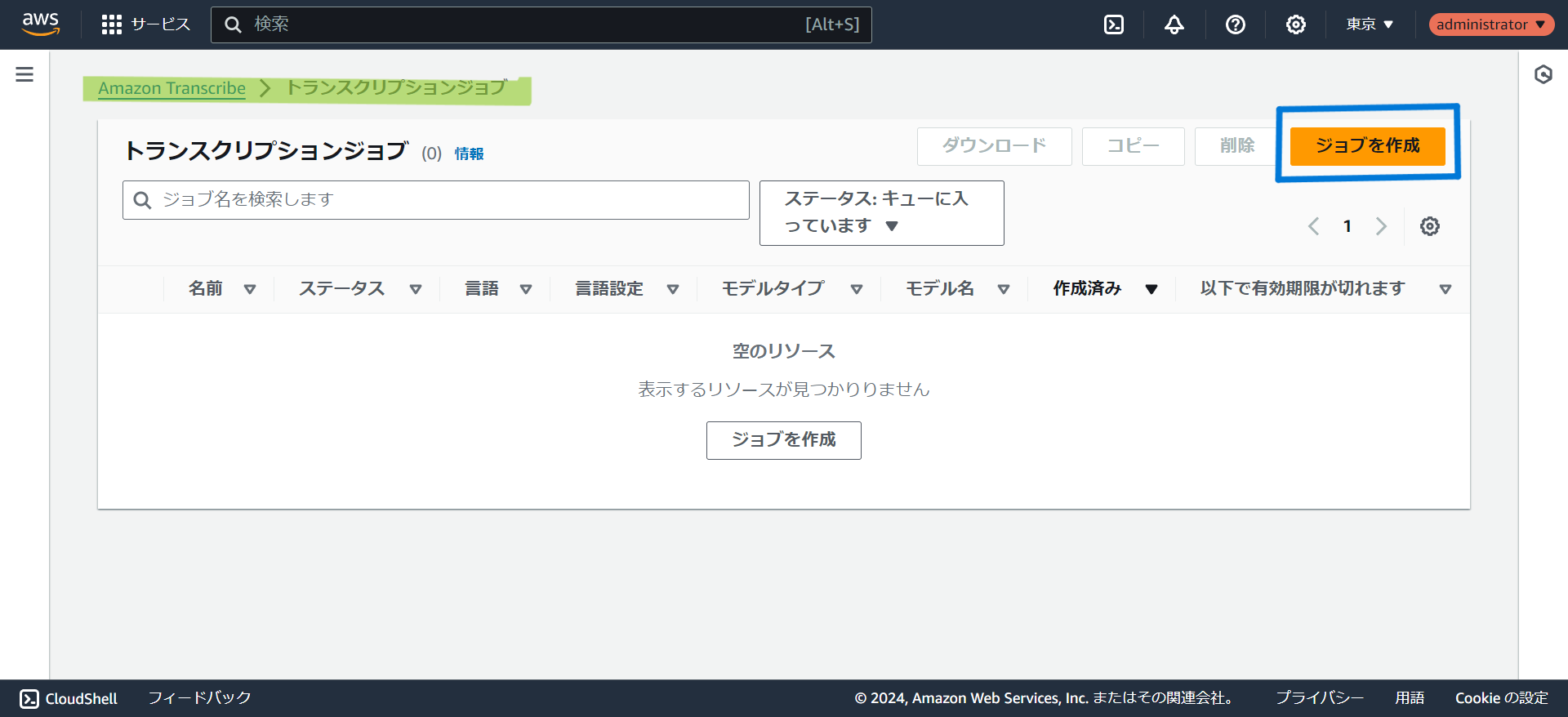
Task: Open the administrator account menu
Action: 1490,24
